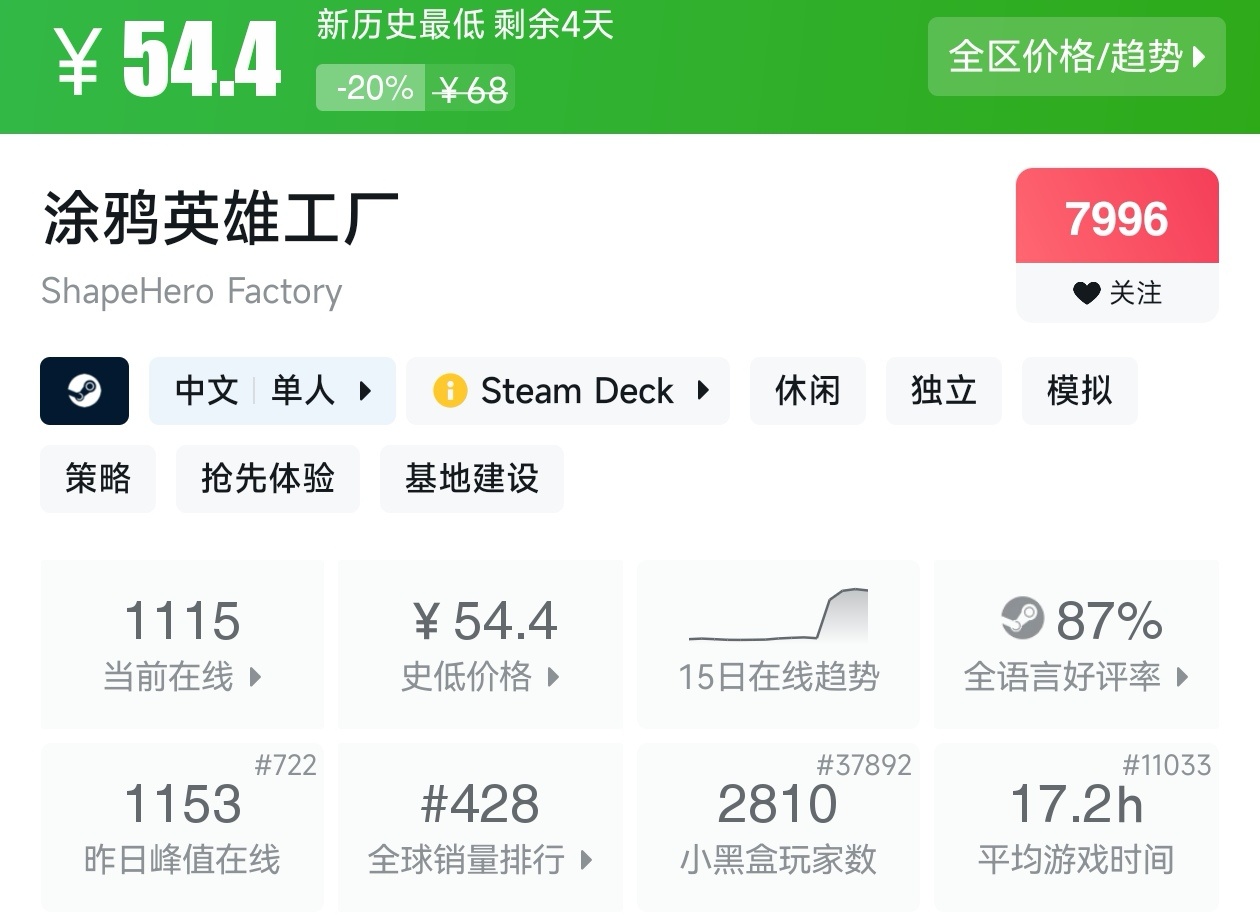
Task: Select the 休闲 casual tag
Action: [x=807, y=391]
